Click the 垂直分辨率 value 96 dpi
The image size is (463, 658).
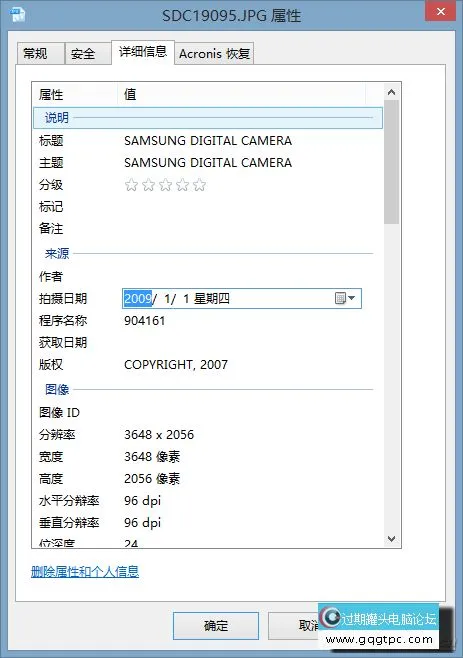point(142,522)
